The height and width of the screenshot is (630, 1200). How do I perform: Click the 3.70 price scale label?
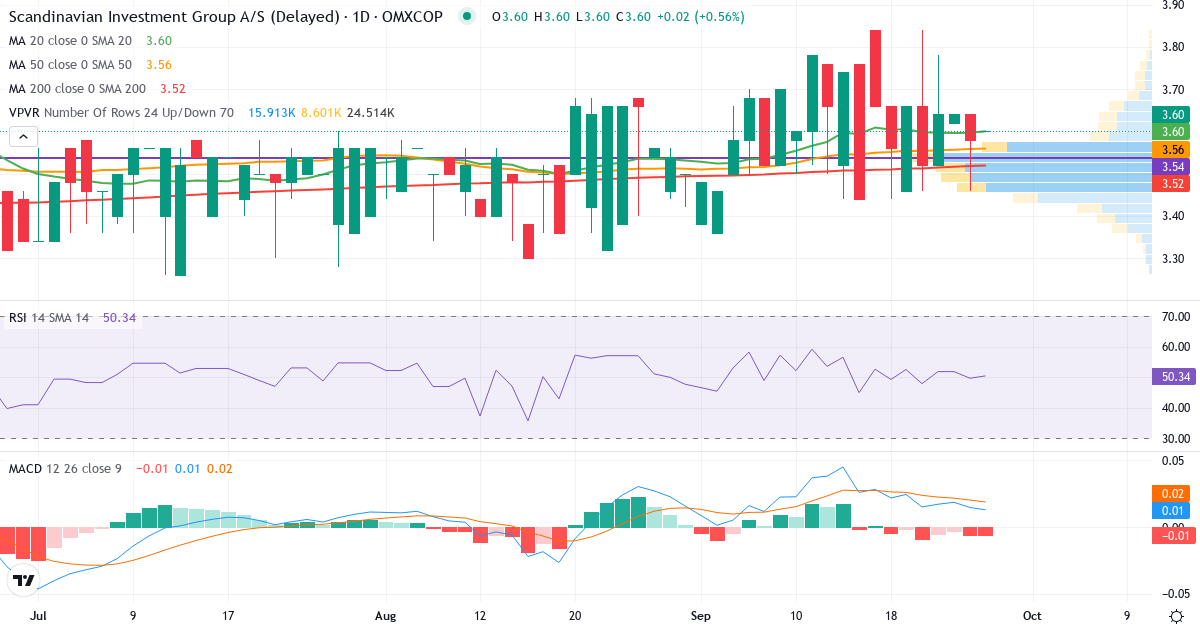click(x=1174, y=89)
